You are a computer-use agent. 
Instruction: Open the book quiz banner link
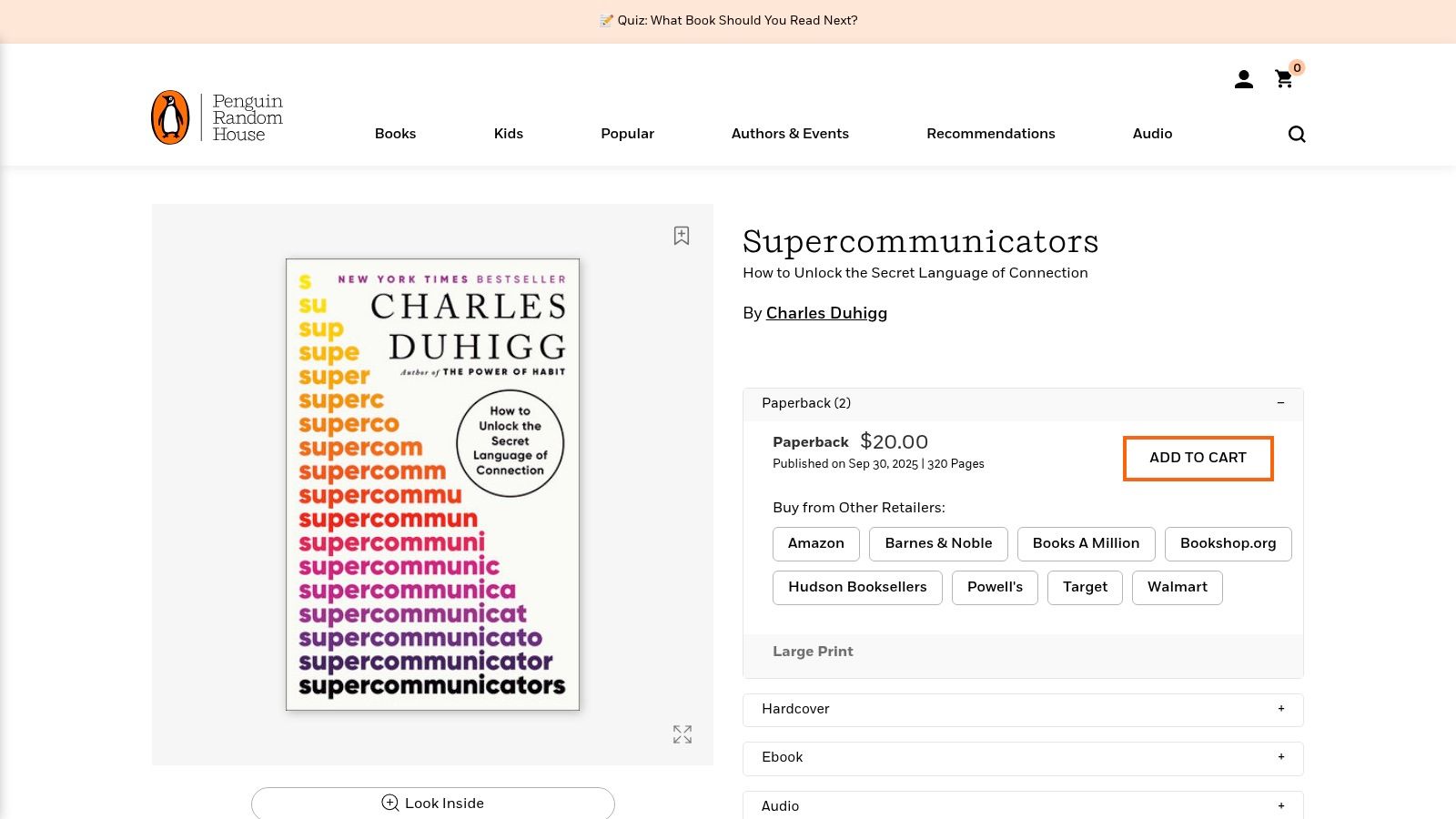(728, 21)
